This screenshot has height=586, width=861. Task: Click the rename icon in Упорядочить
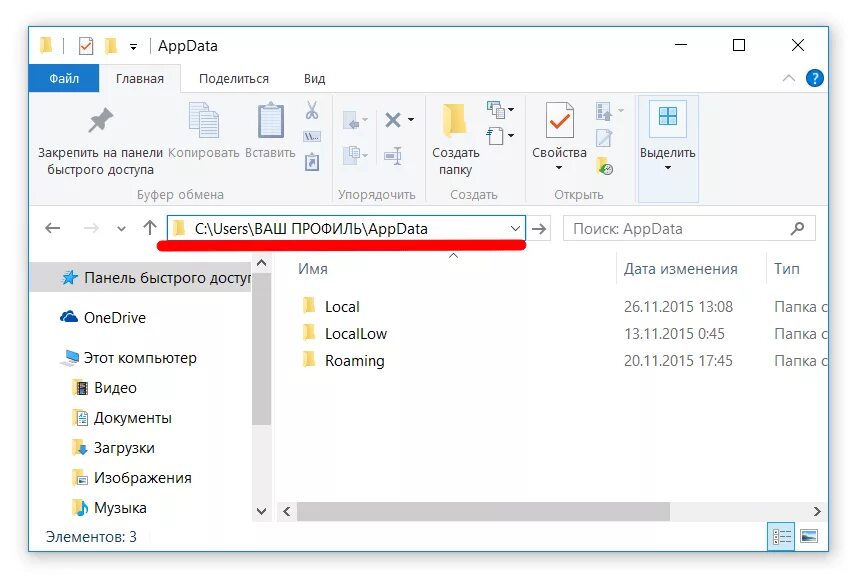pos(393,156)
